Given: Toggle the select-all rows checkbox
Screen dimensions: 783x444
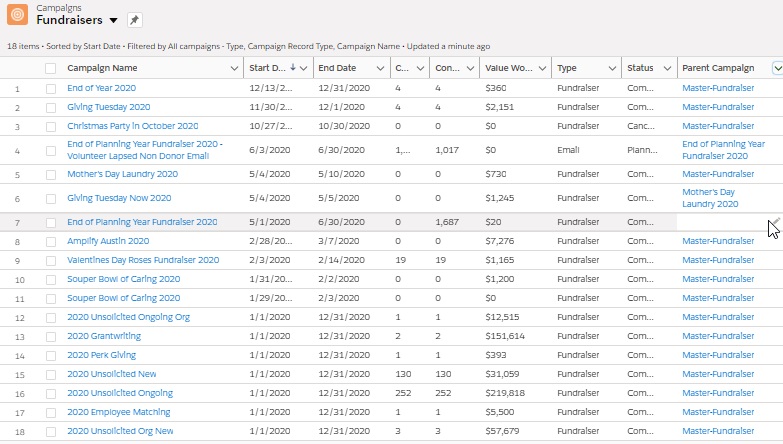Looking at the screenshot, I should coord(51,68).
